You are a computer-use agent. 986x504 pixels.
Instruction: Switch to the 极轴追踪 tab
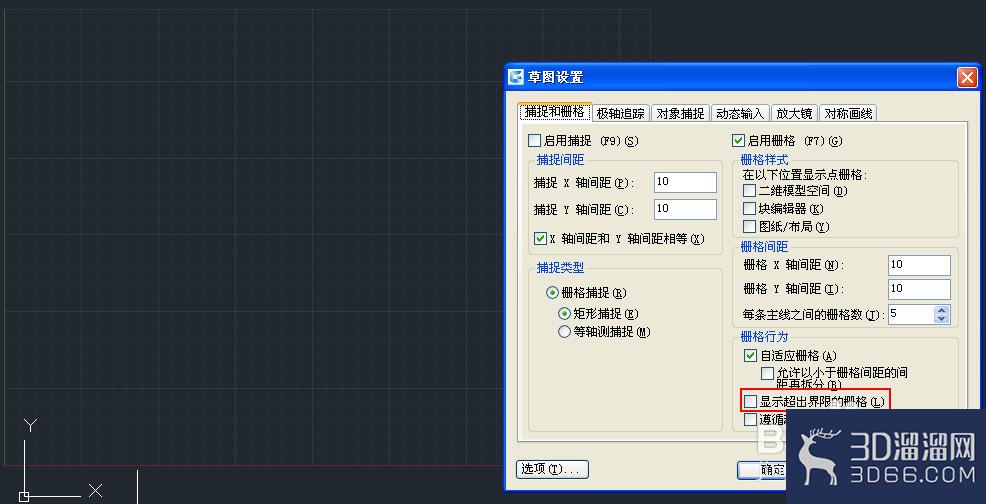coord(621,114)
